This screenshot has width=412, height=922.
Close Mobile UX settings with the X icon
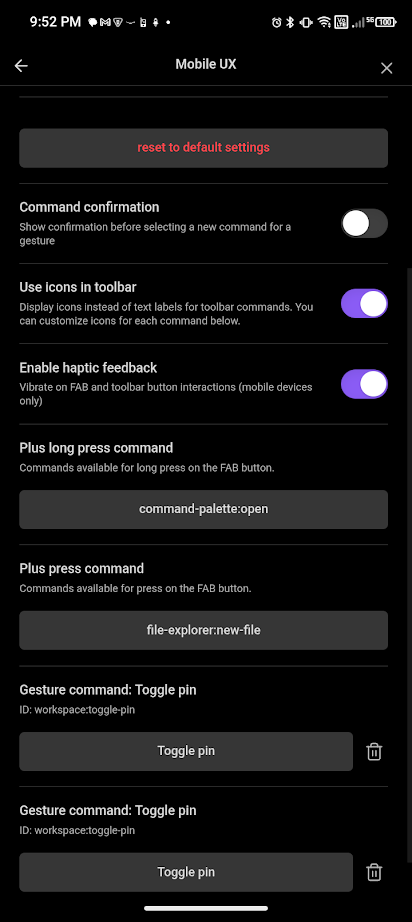click(386, 68)
